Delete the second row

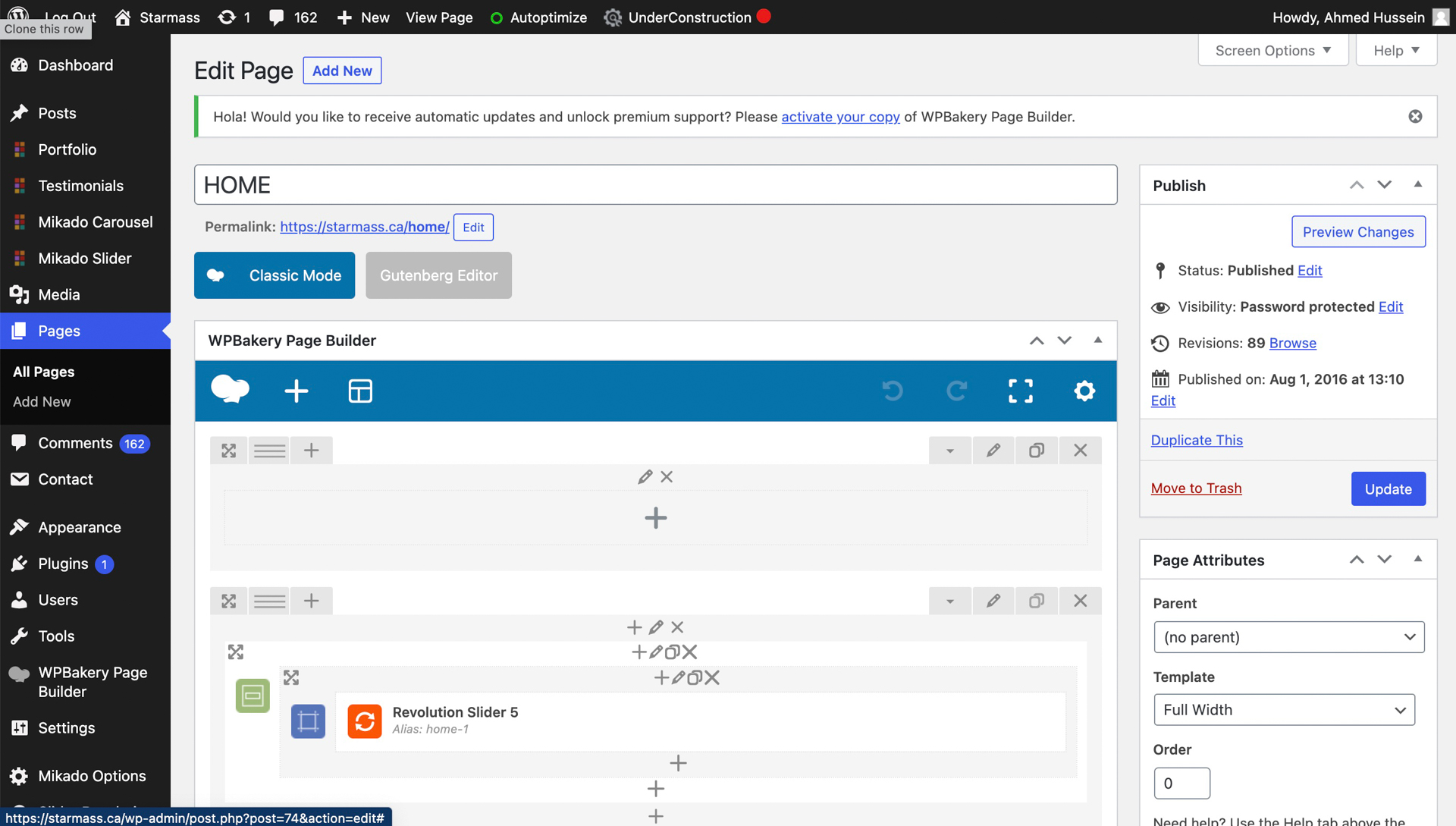[x=1081, y=601]
